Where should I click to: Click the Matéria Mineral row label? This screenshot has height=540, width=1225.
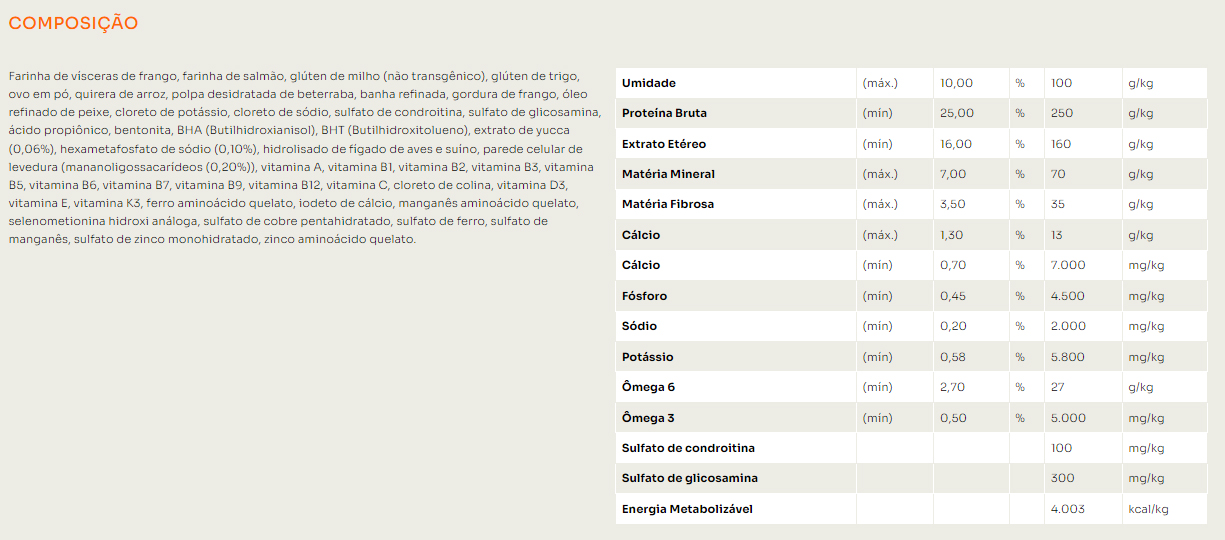click(x=668, y=174)
